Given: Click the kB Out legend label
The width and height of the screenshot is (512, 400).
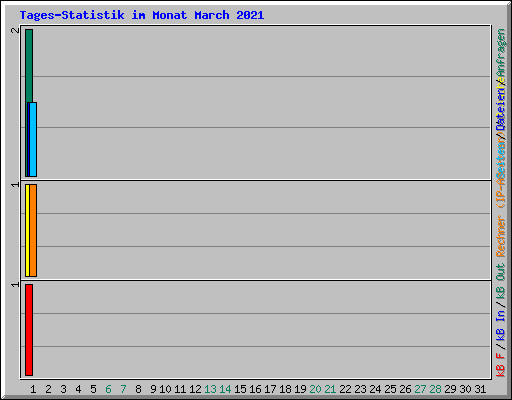Looking at the screenshot, I should point(500,282).
